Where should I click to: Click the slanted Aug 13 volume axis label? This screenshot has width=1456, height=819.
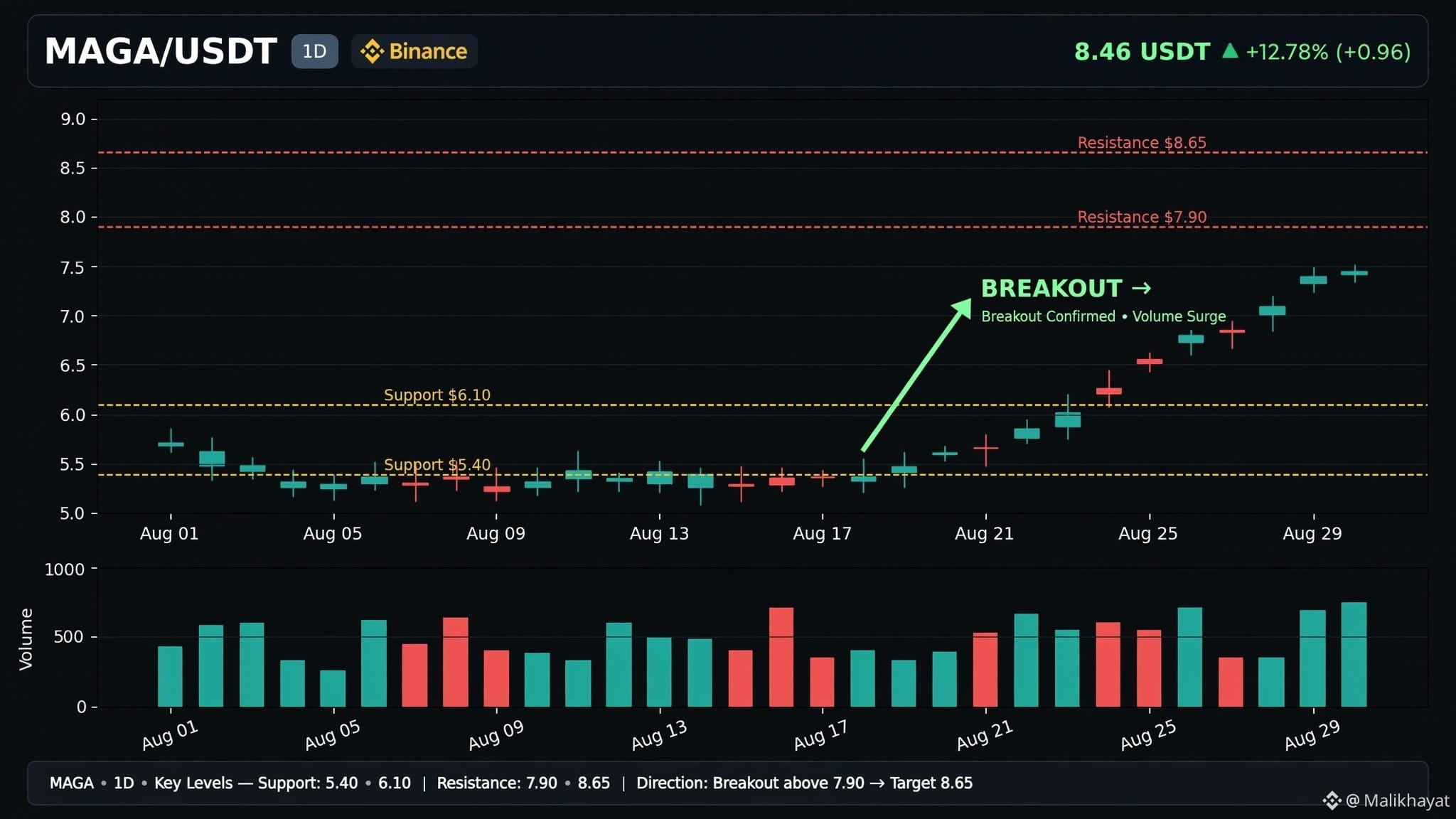pyautogui.click(x=659, y=734)
